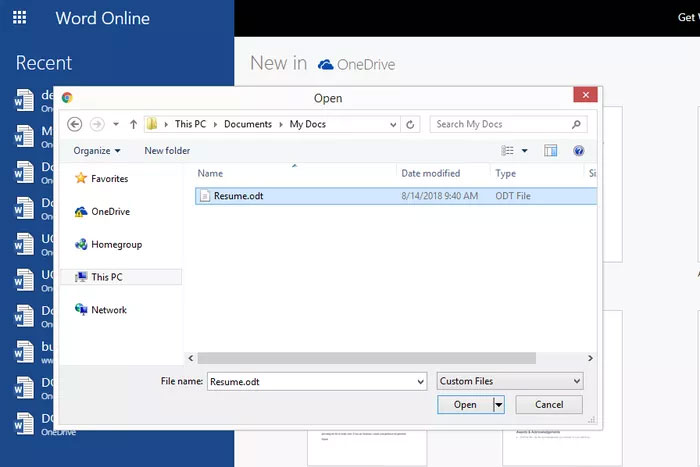The width and height of the screenshot is (700, 467).
Task: Click the Back navigation arrow
Action: [75, 125]
